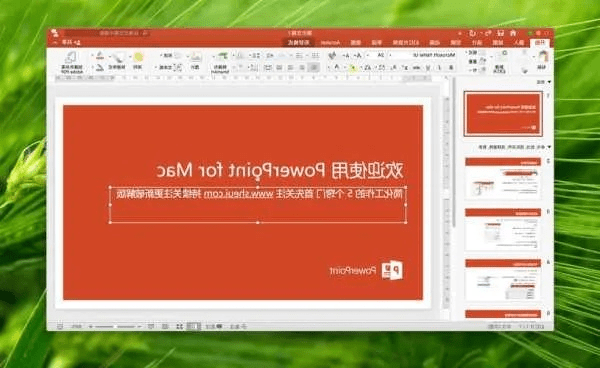Click the slide title welcoming to PowerPoint for Mac
Image resolution: width=600 pixels, height=368 pixels.
[280, 170]
